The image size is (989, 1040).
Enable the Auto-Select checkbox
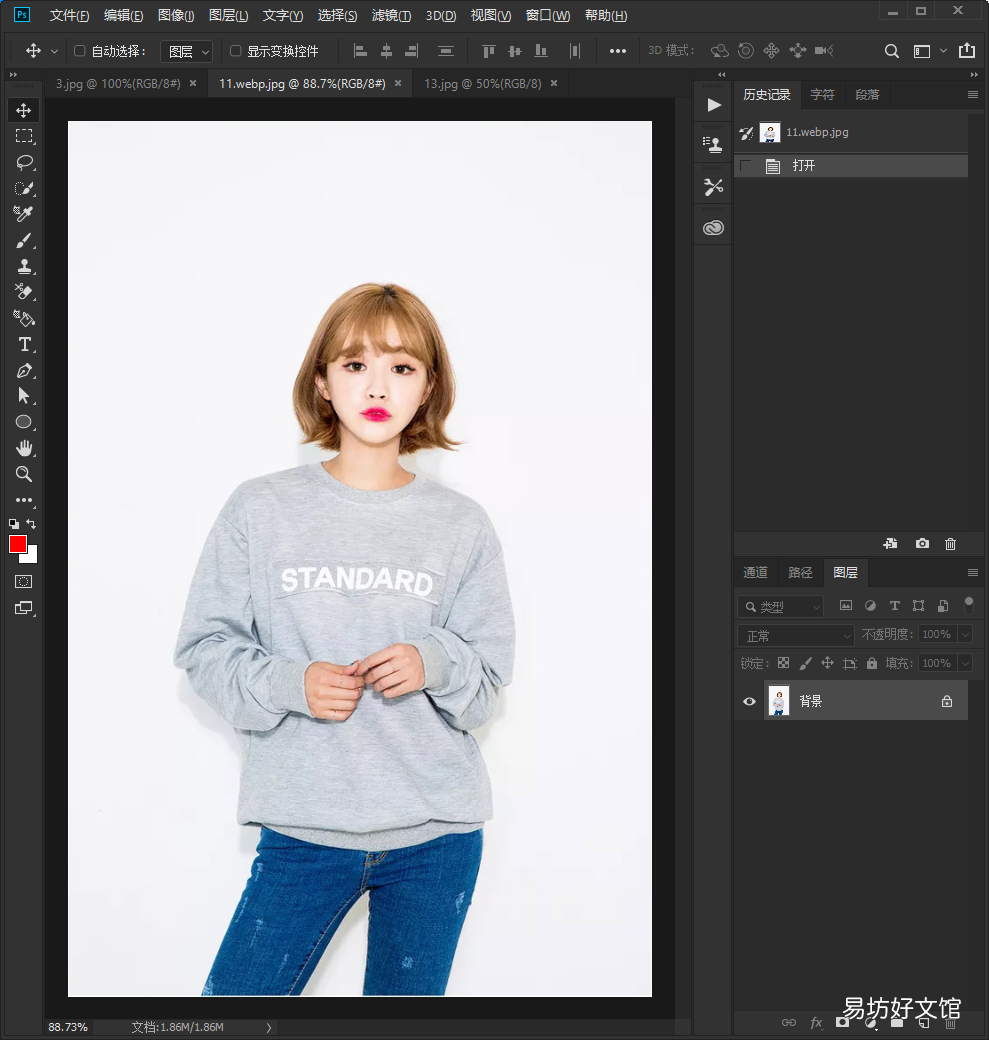[x=80, y=51]
